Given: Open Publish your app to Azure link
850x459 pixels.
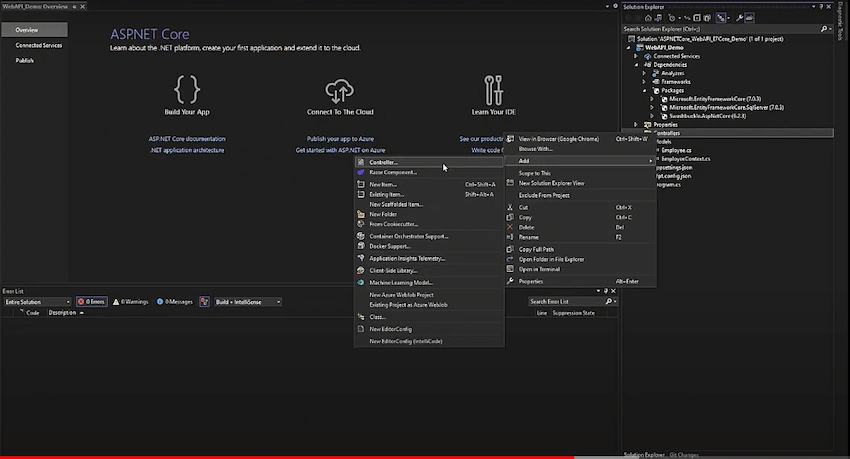Looking at the screenshot, I should pyautogui.click(x=340, y=139).
